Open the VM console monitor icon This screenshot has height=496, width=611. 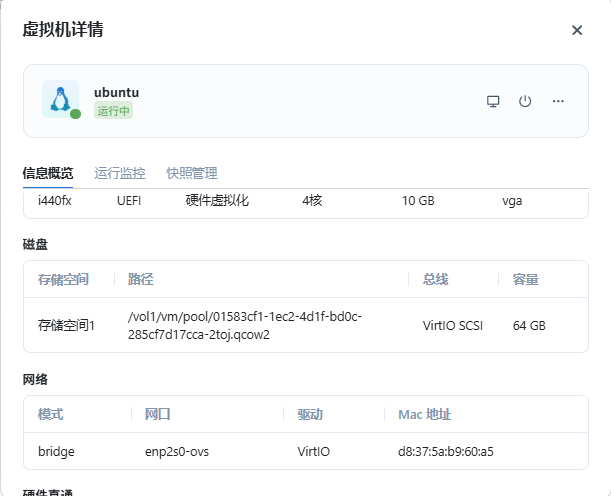point(493,101)
